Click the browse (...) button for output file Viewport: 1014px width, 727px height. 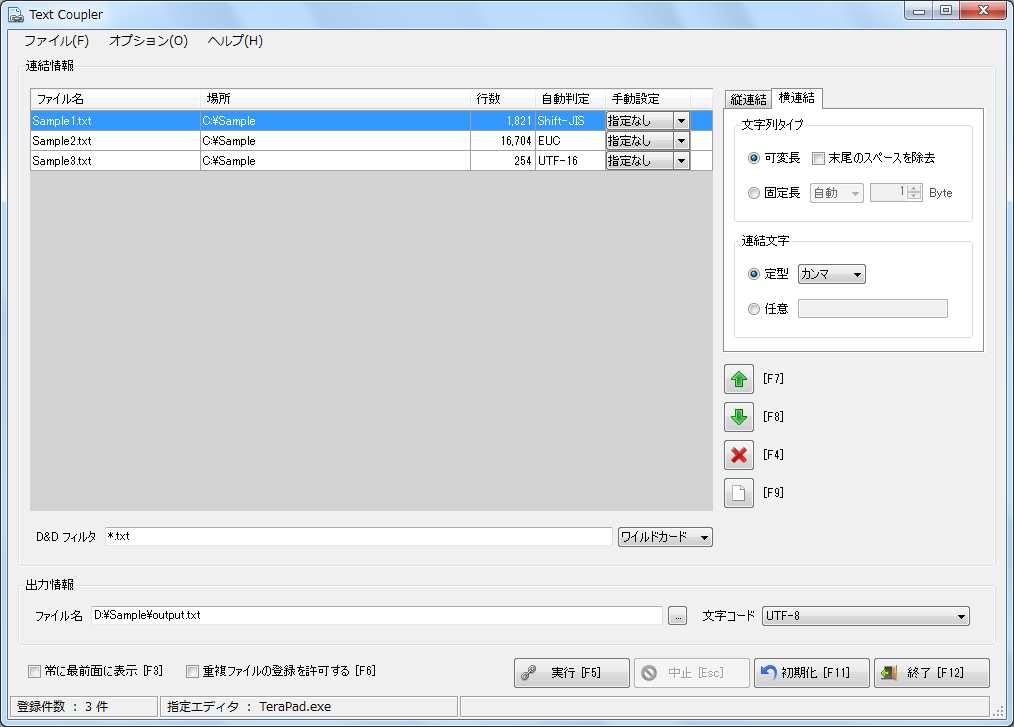(677, 616)
